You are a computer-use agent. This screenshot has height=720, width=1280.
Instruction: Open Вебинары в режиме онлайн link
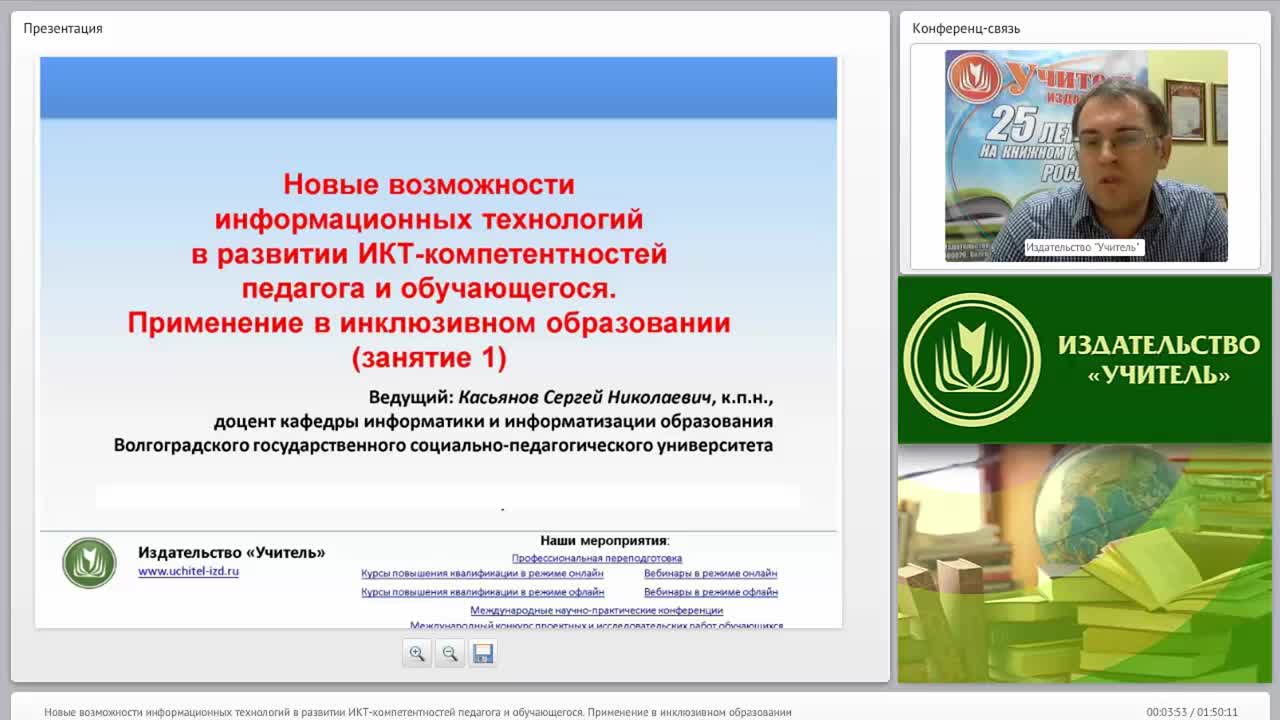pyautogui.click(x=711, y=574)
